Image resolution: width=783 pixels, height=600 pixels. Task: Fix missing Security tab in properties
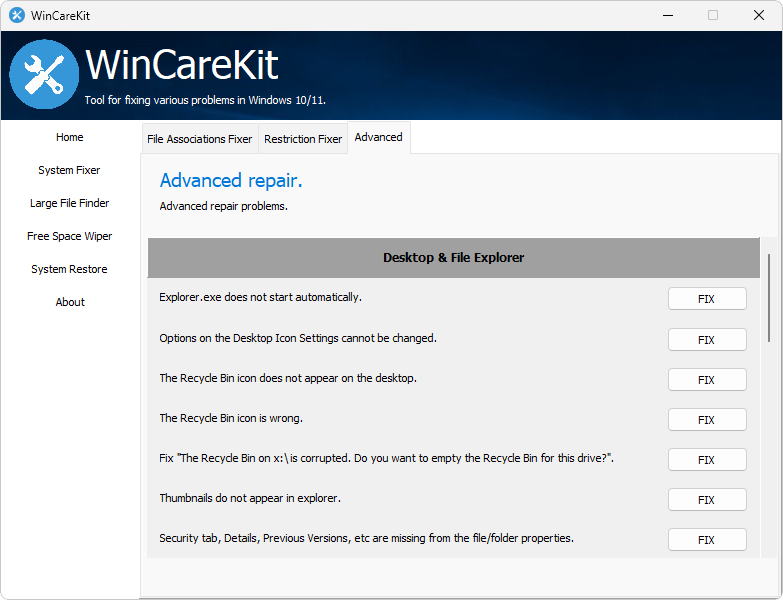coord(707,540)
